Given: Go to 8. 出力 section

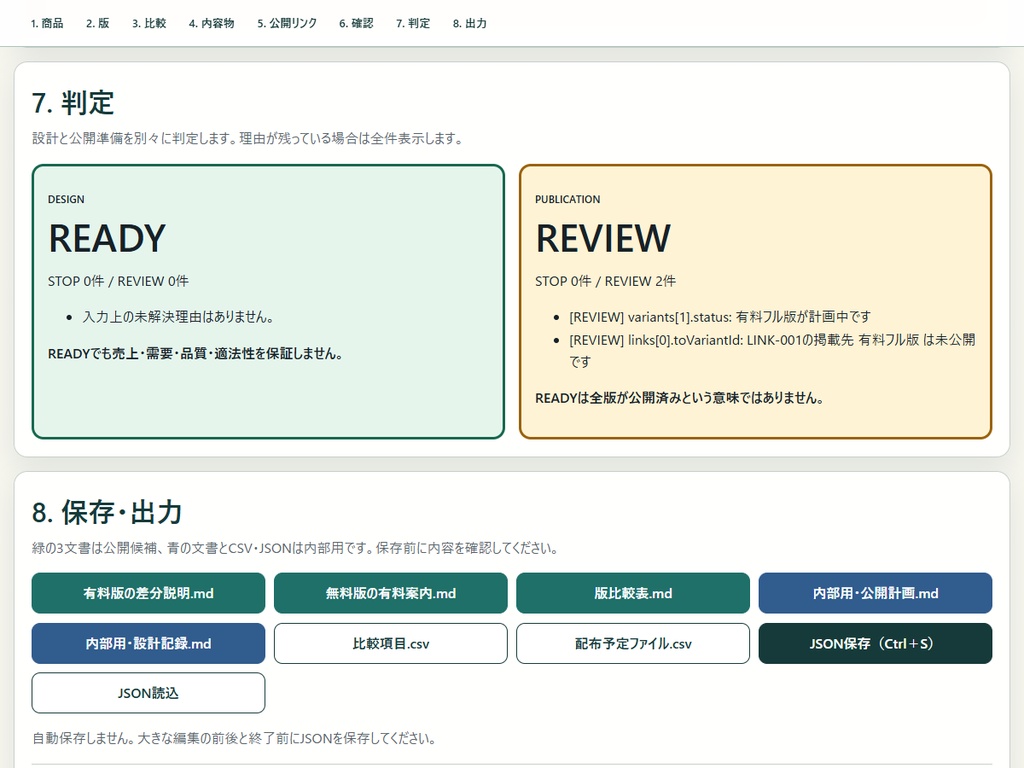Looking at the screenshot, I should coord(470,24).
